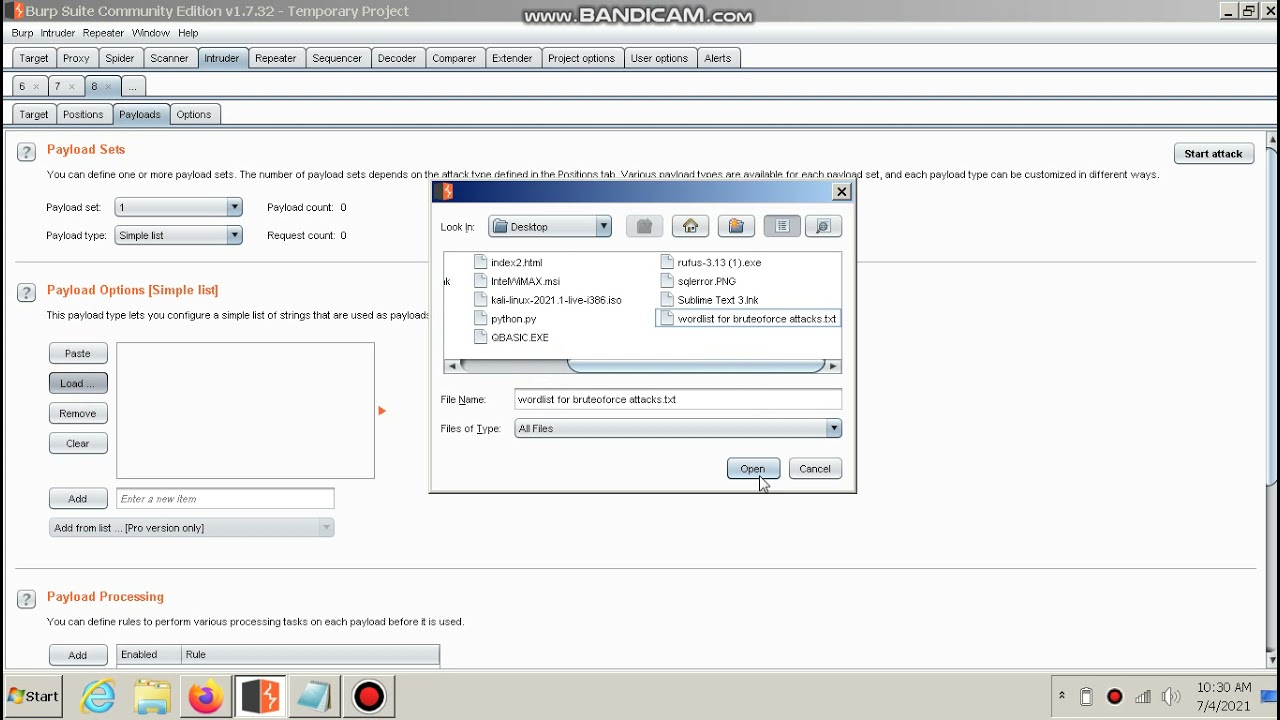Viewport: 1280px width, 720px height.
Task: Open File Explorer from the taskbar
Action: (x=152, y=696)
